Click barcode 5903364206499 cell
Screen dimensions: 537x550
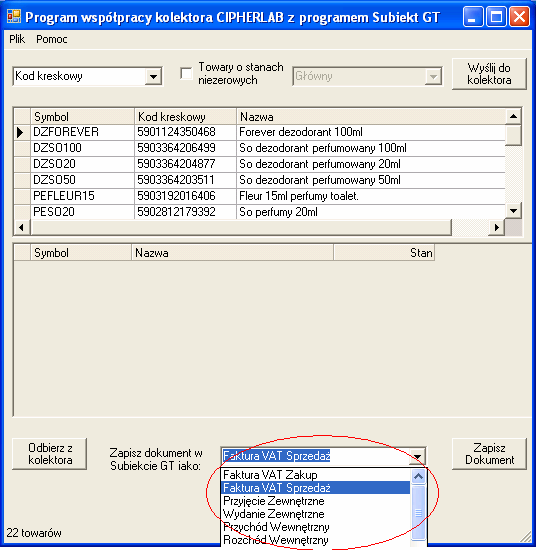(x=185, y=148)
